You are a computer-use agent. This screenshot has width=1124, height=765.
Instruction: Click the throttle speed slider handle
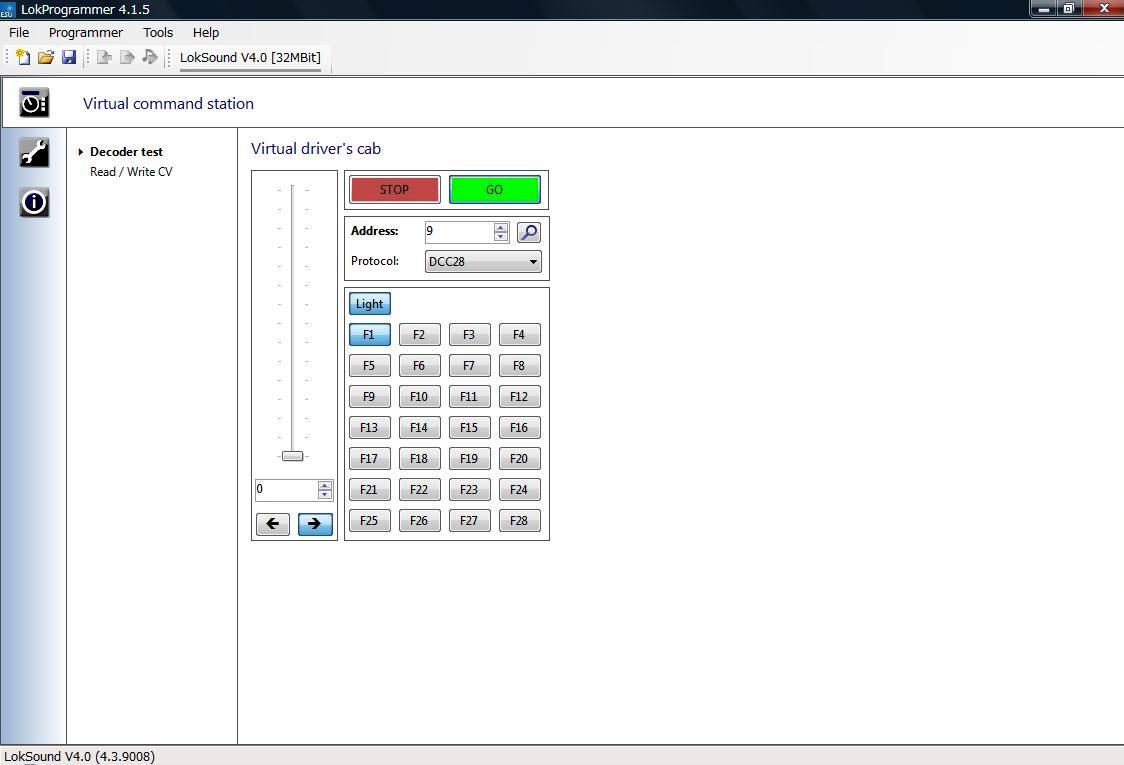(x=292, y=456)
